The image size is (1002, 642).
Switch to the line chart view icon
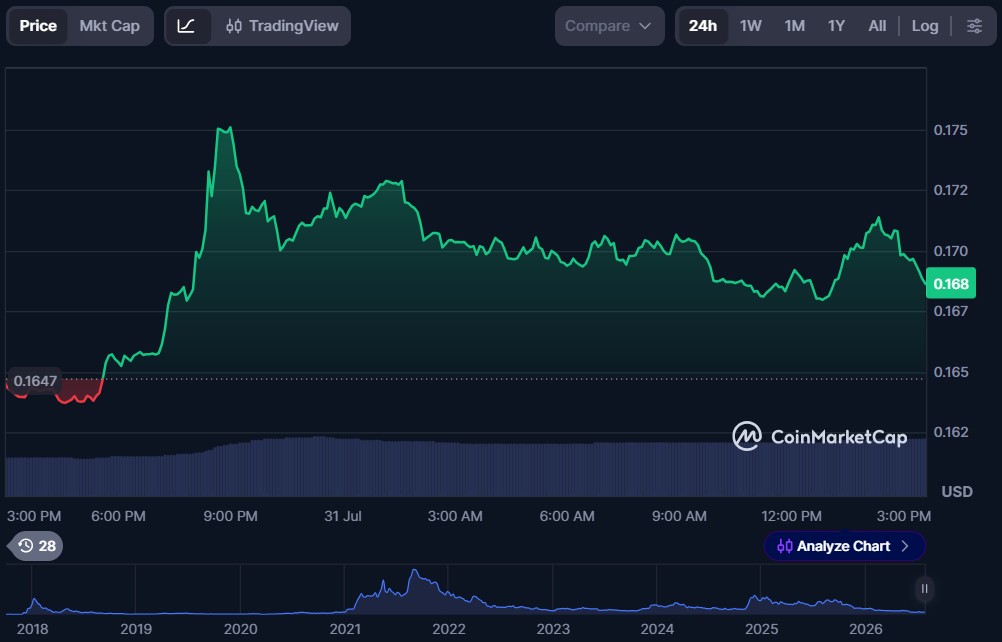[187, 26]
